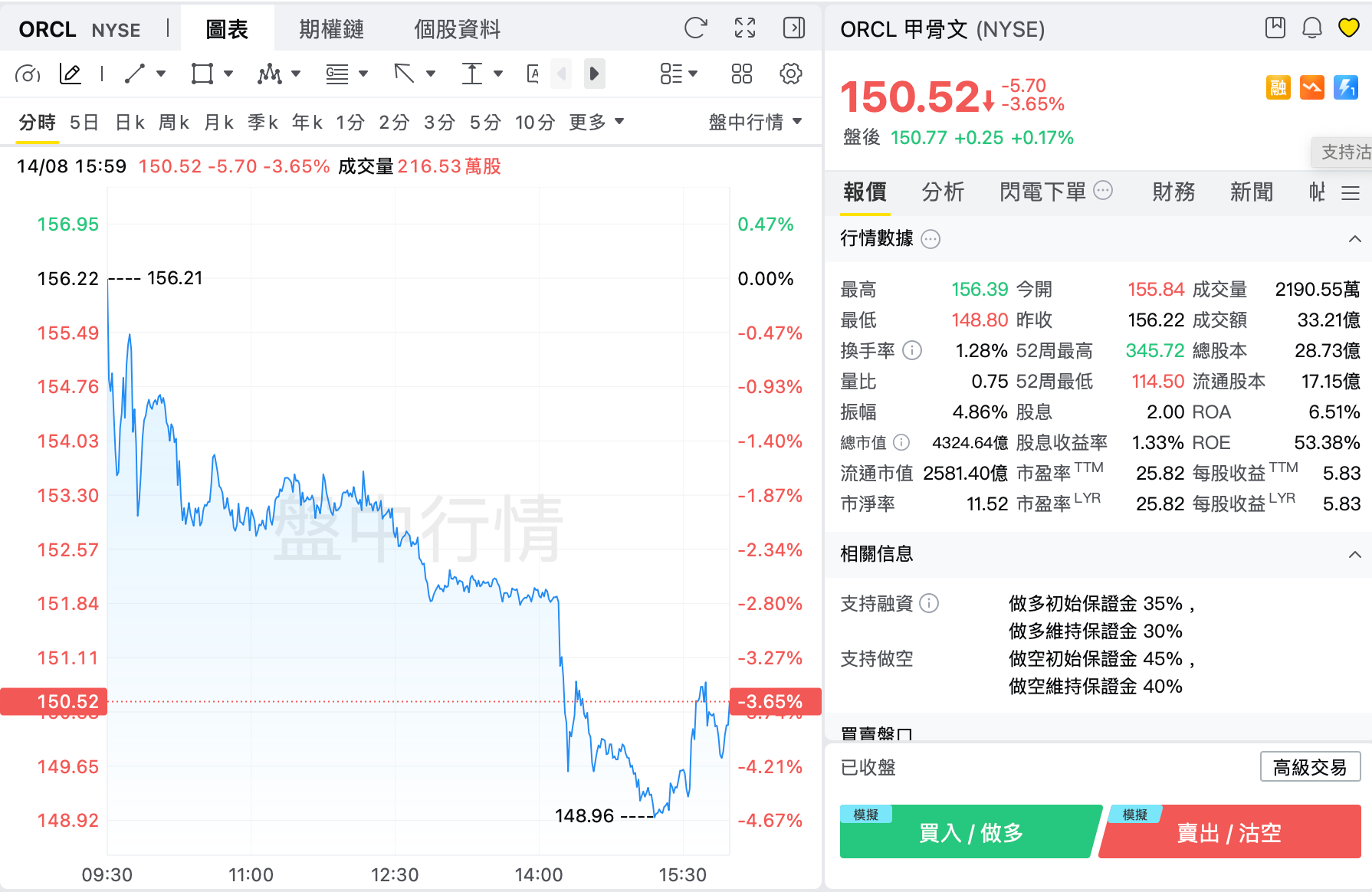Click the 賣出 / 沽空 button

pos(1229,831)
